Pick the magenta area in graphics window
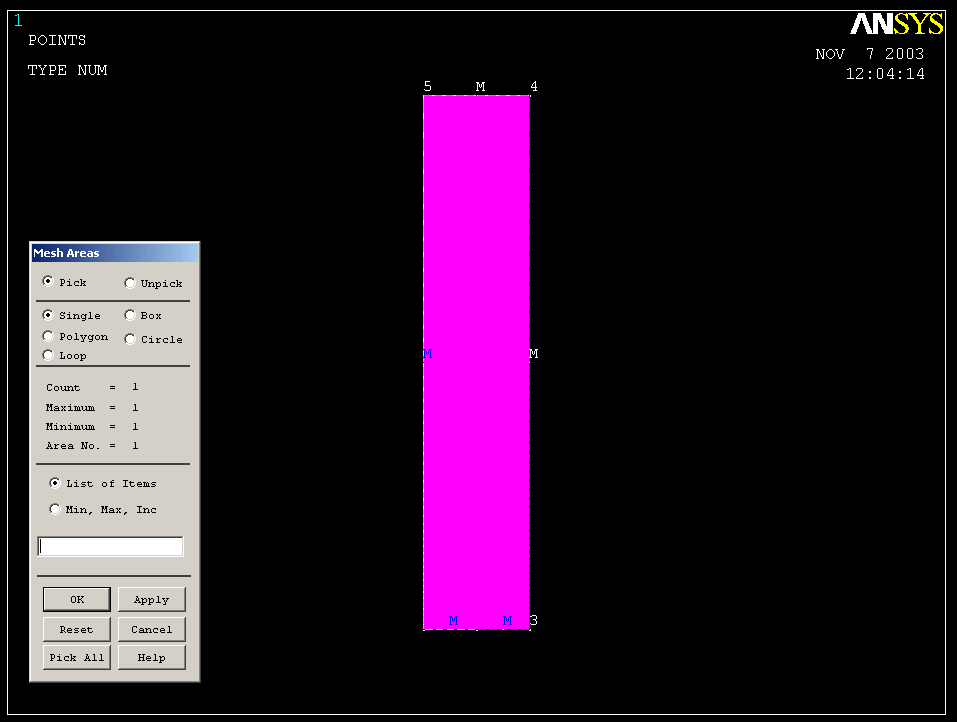The width and height of the screenshot is (957, 722). (476, 363)
